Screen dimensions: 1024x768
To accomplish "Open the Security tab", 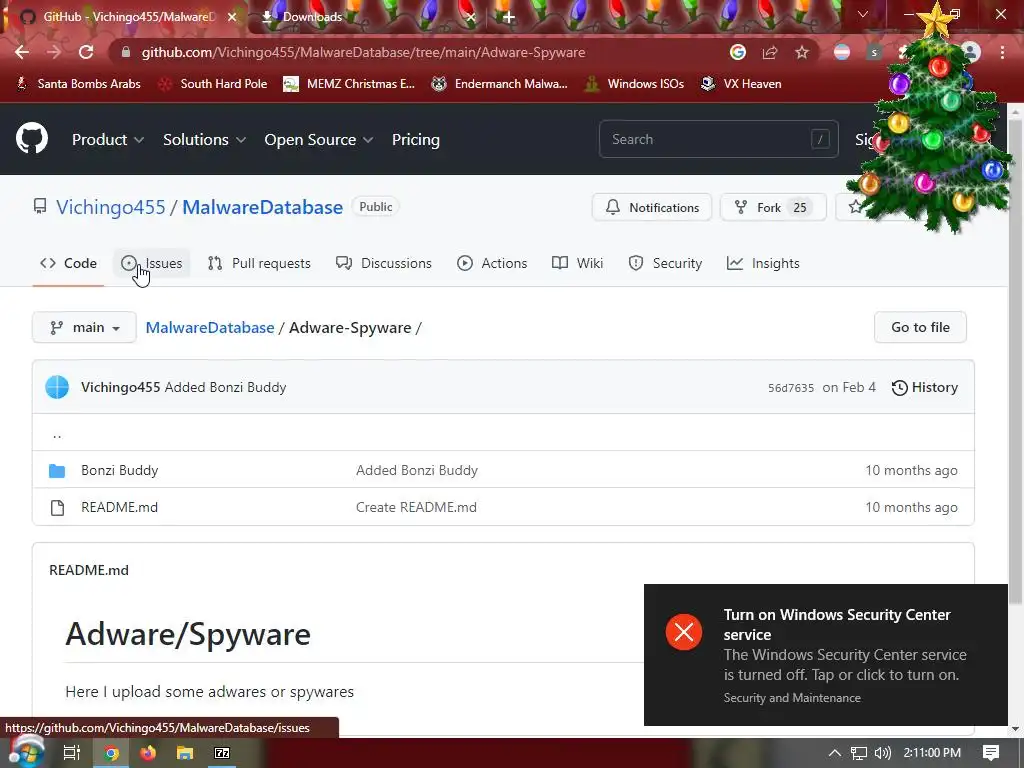I will pyautogui.click(x=665, y=263).
